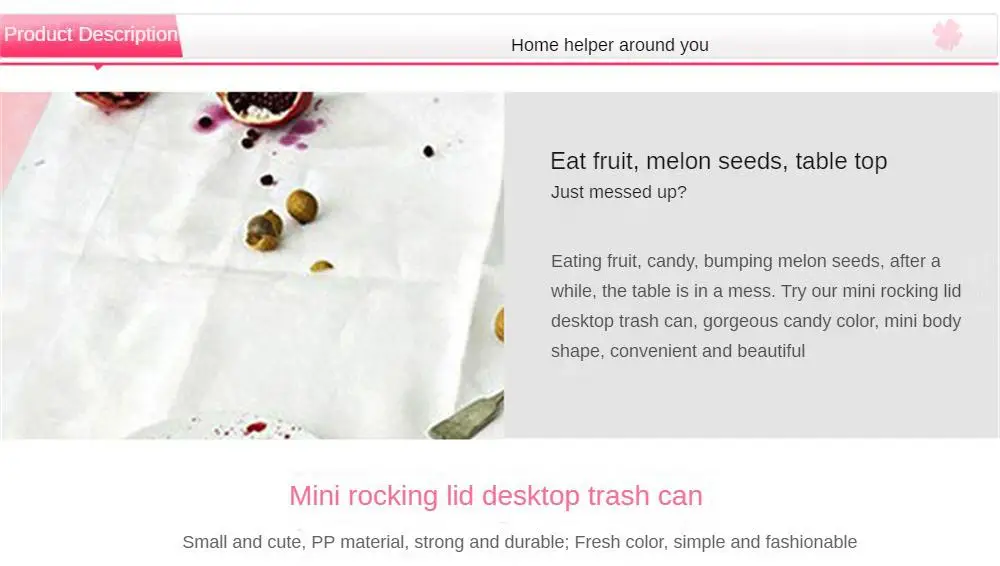Click the pomegranate piece in photo's top-left corner
1000x566 pixels.
click(x=112, y=100)
